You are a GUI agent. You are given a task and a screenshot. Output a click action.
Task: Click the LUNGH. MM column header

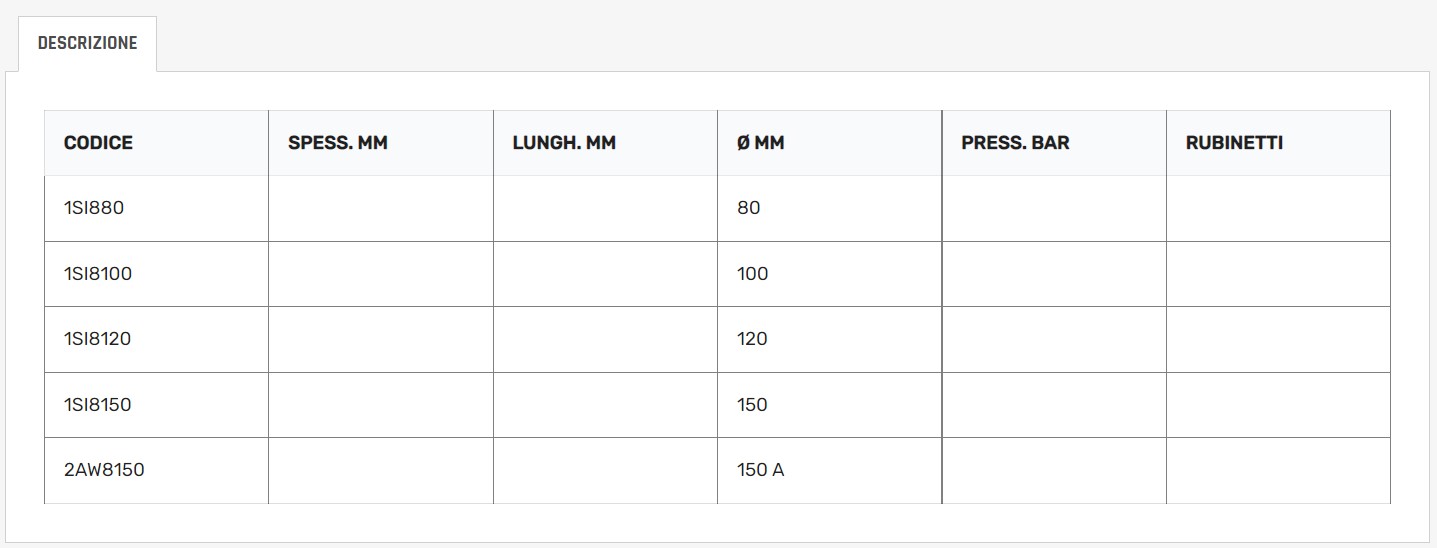[x=563, y=143]
